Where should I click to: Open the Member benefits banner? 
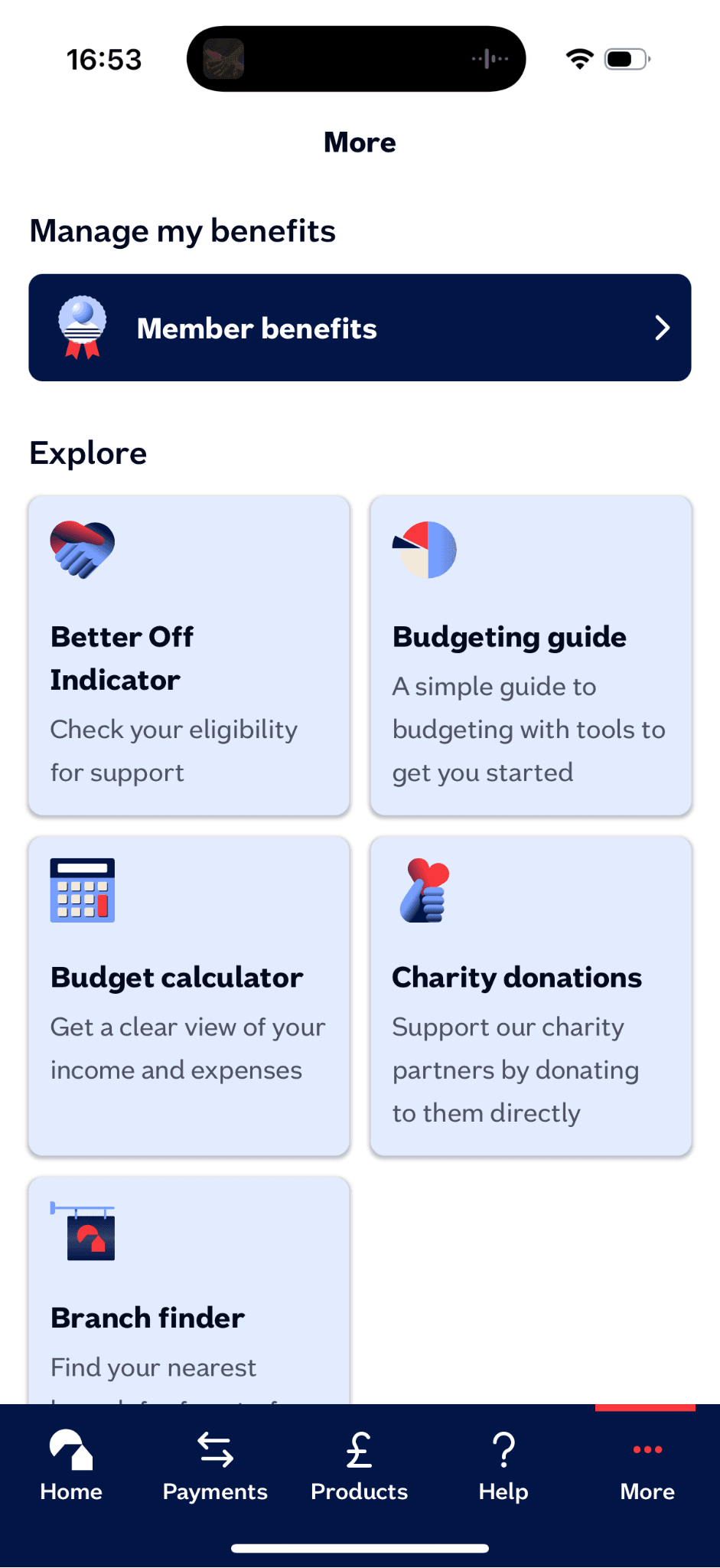click(x=360, y=328)
